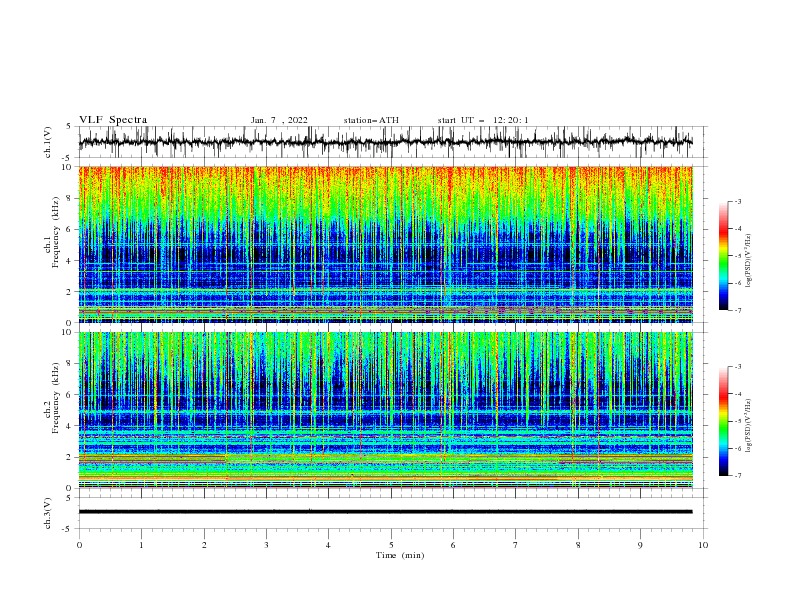Viewport: 792px width, 612px height.
Task: Click inside the ch.2 spectrogram panel
Action: click(x=385, y=410)
